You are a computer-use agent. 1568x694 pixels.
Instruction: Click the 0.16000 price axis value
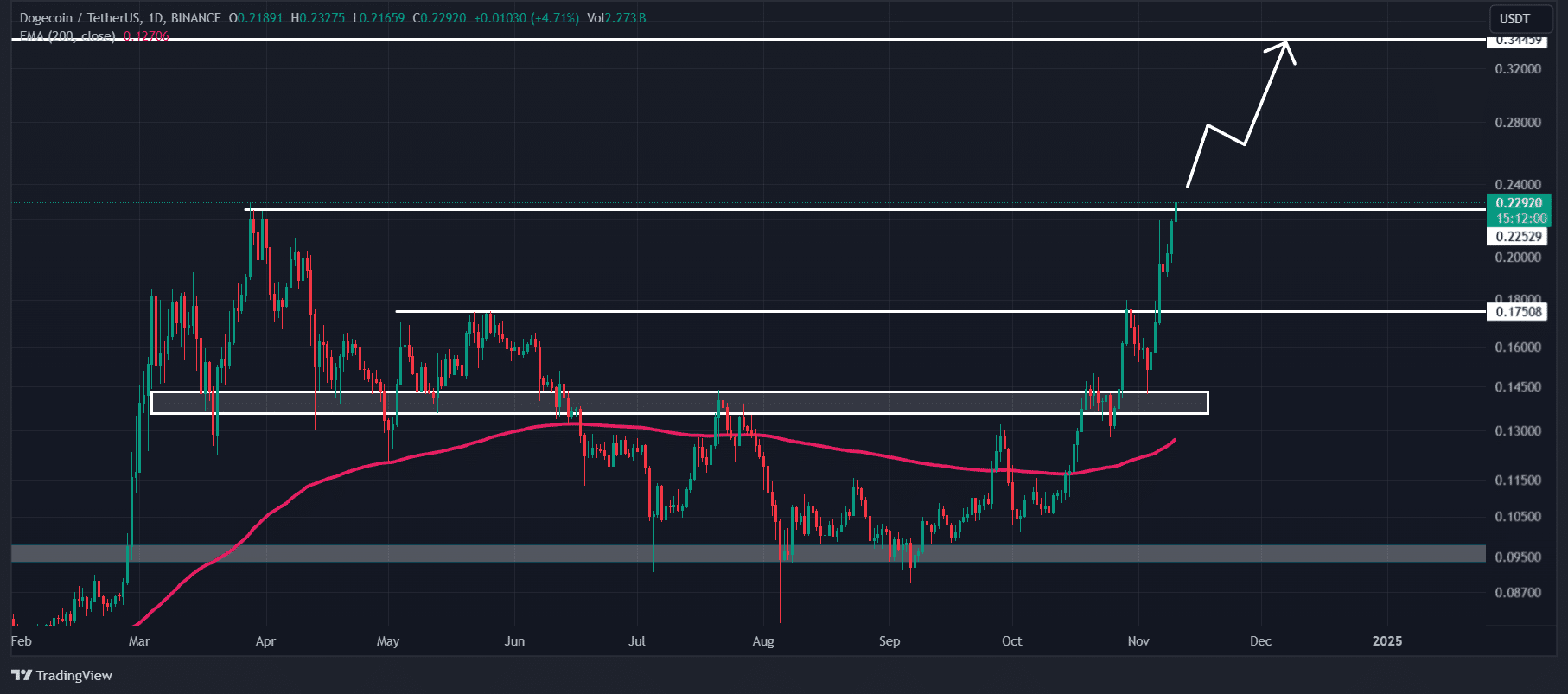1518,347
